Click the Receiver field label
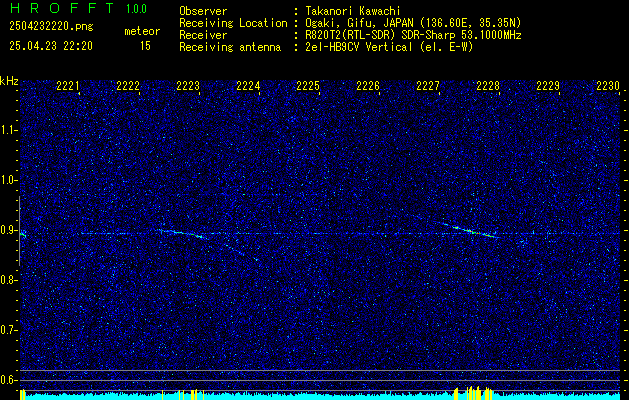Screen dimensions: 629x400 click(x=203, y=35)
